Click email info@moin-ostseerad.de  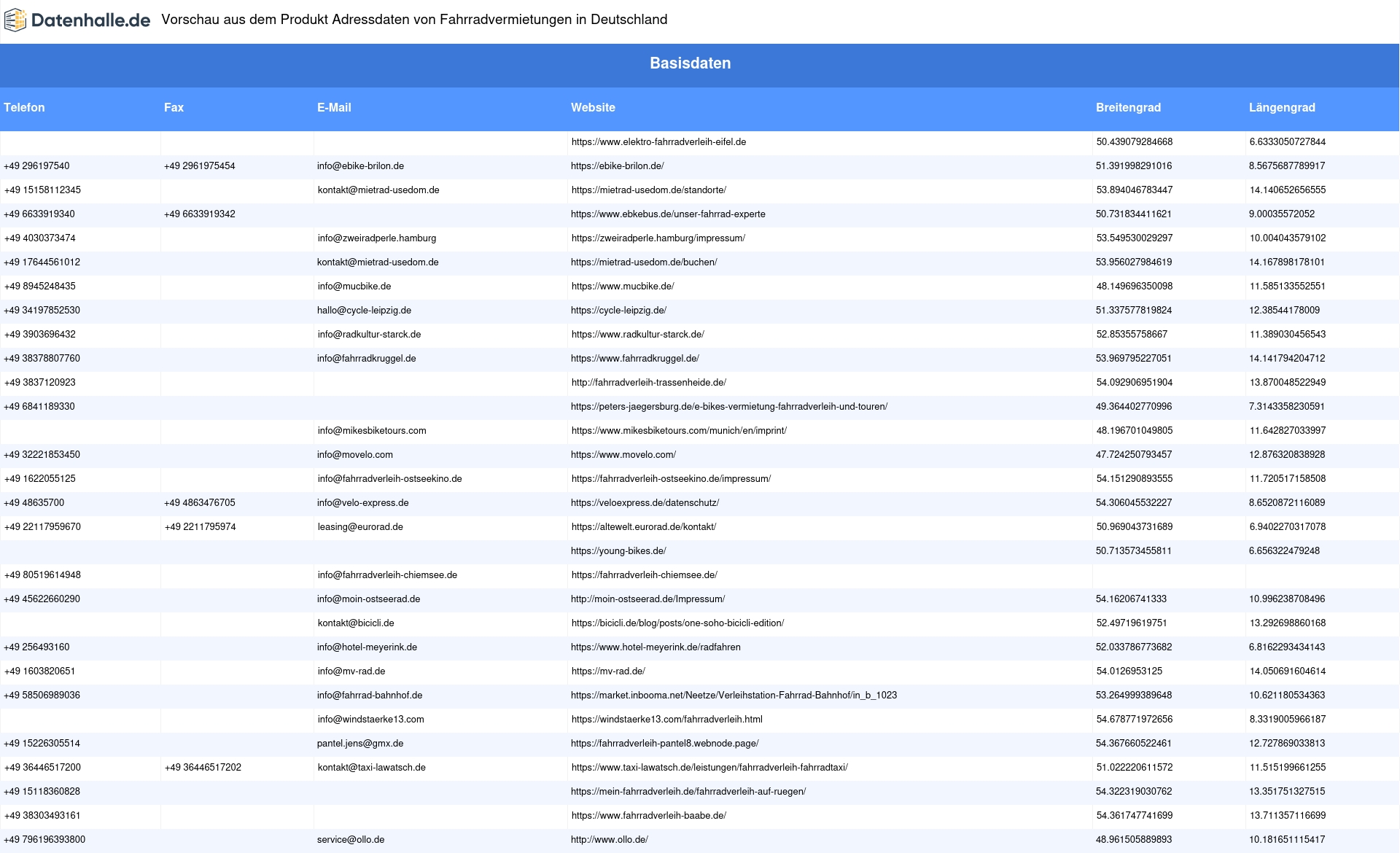point(368,599)
